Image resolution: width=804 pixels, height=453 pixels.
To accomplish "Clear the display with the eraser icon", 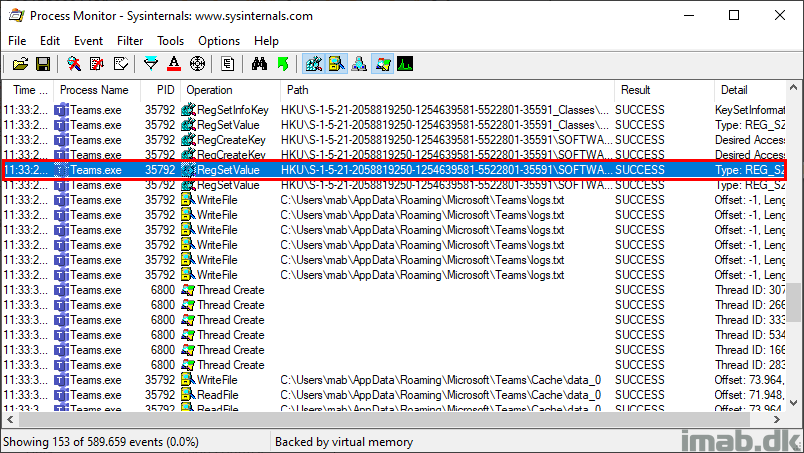I will click(x=120, y=64).
